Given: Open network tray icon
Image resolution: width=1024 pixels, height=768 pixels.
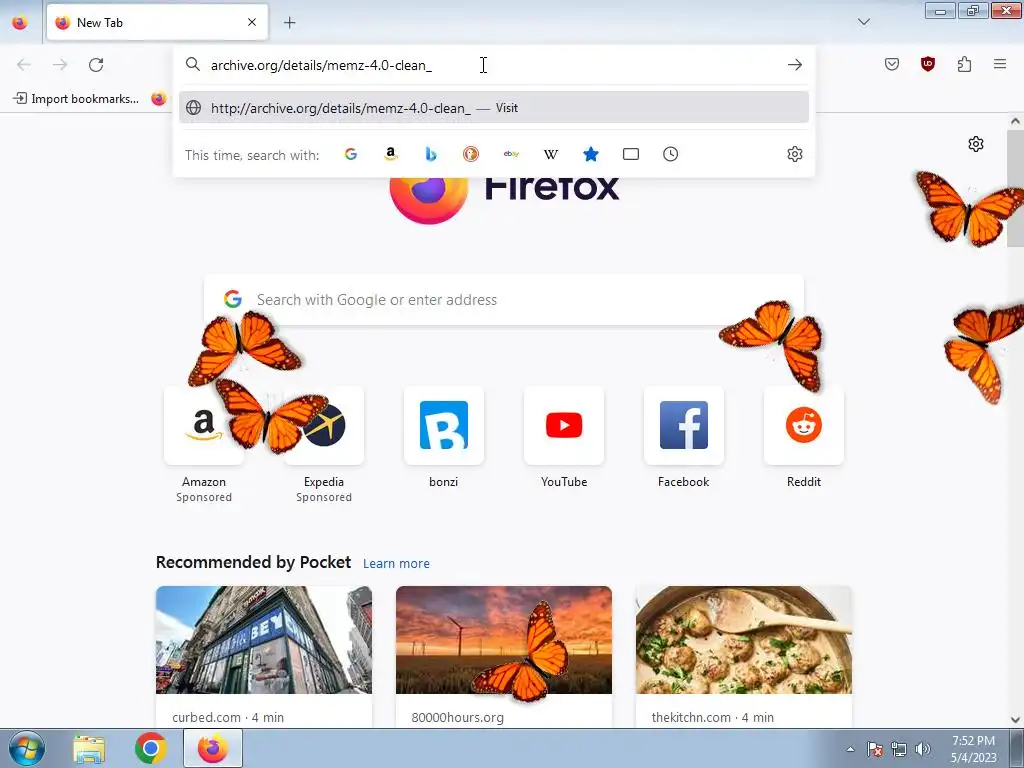Looking at the screenshot, I should pos(899,749).
